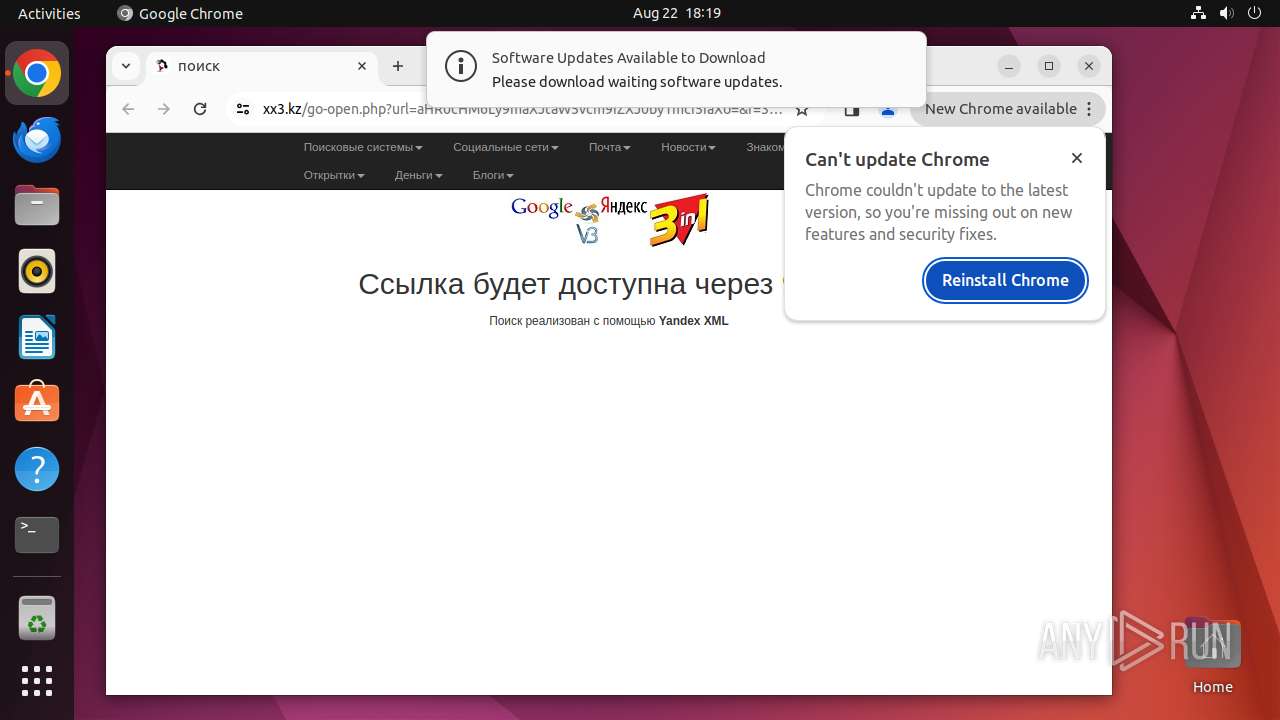Image resolution: width=1280 pixels, height=720 pixels.
Task: Open a new tab with plus button
Action: (398, 66)
